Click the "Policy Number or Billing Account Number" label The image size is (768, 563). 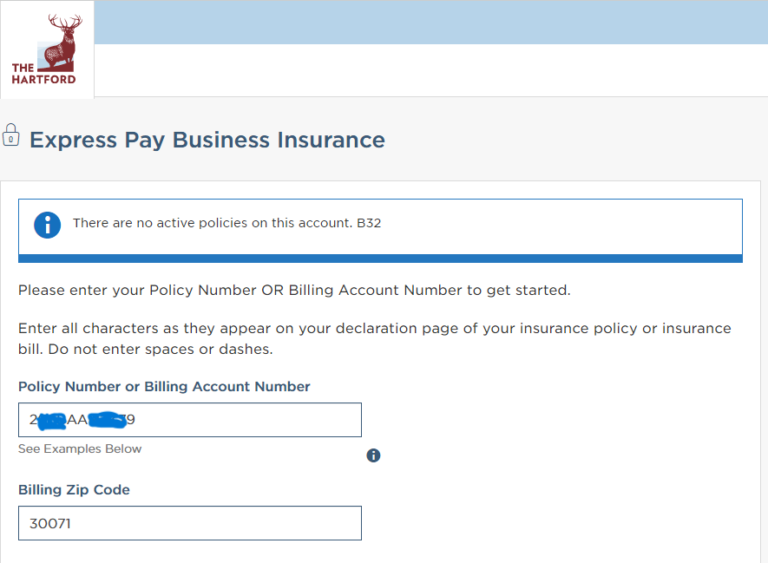(x=164, y=386)
